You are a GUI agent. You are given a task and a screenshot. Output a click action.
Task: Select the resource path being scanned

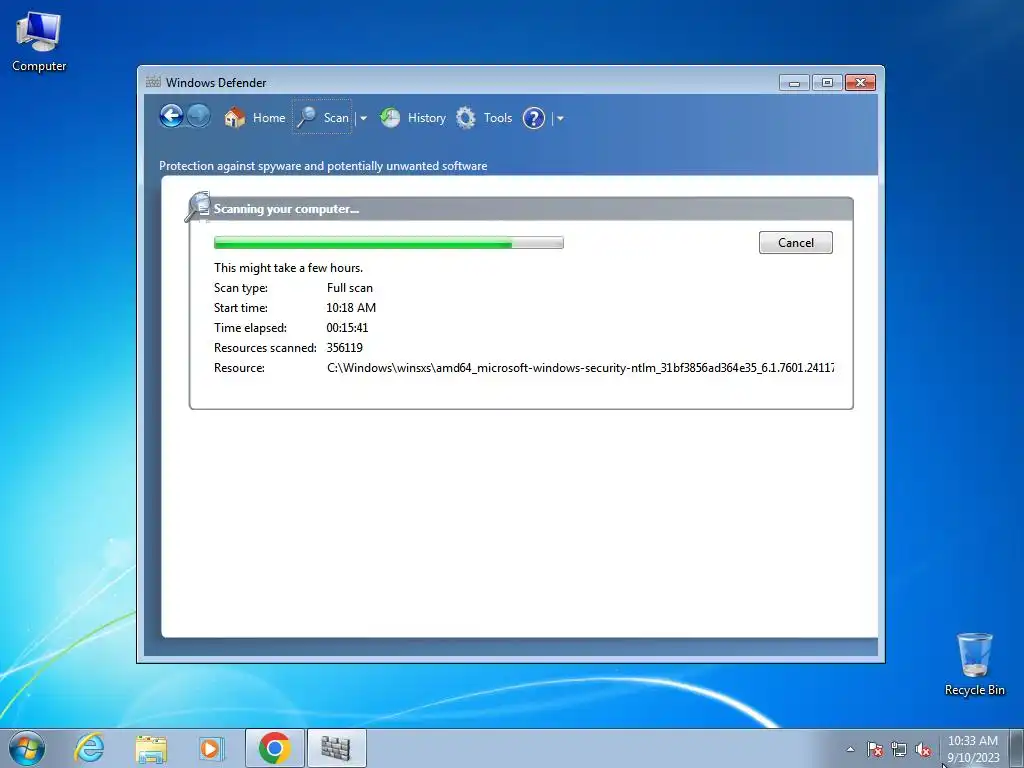581,368
